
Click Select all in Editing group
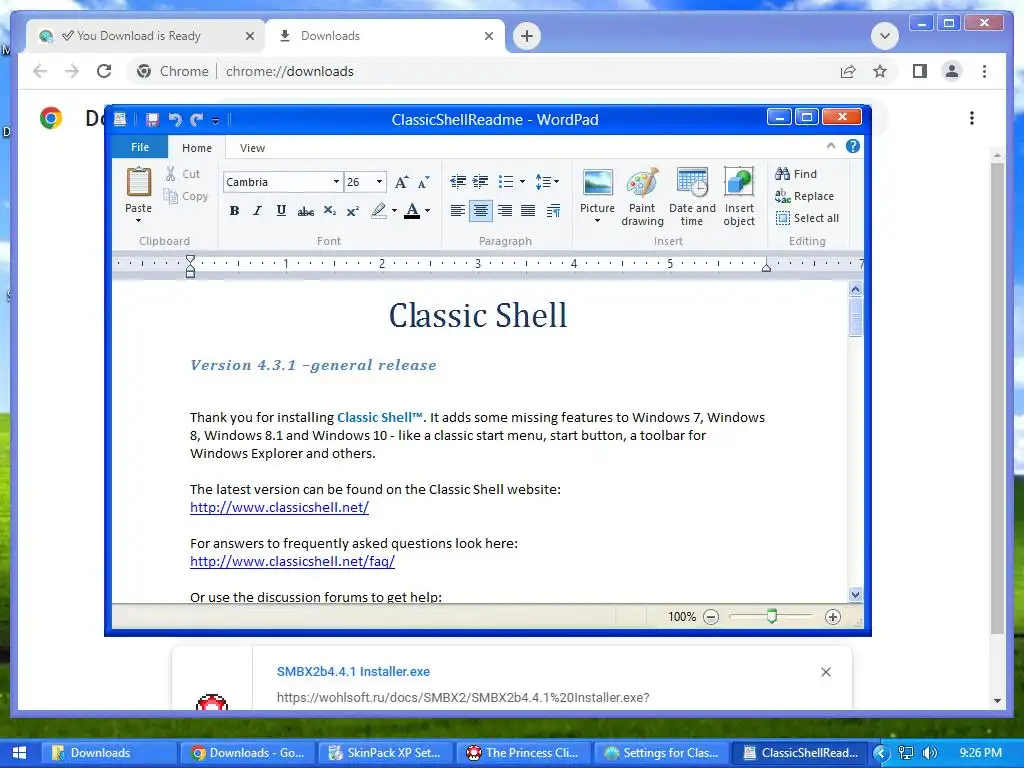click(807, 218)
